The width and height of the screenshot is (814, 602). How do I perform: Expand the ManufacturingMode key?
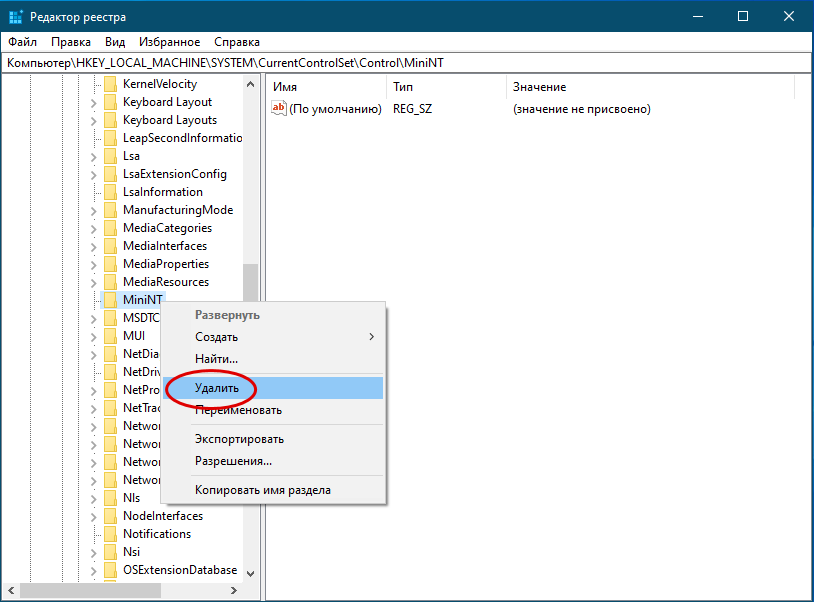pyautogui.click(x=93, y=211)
